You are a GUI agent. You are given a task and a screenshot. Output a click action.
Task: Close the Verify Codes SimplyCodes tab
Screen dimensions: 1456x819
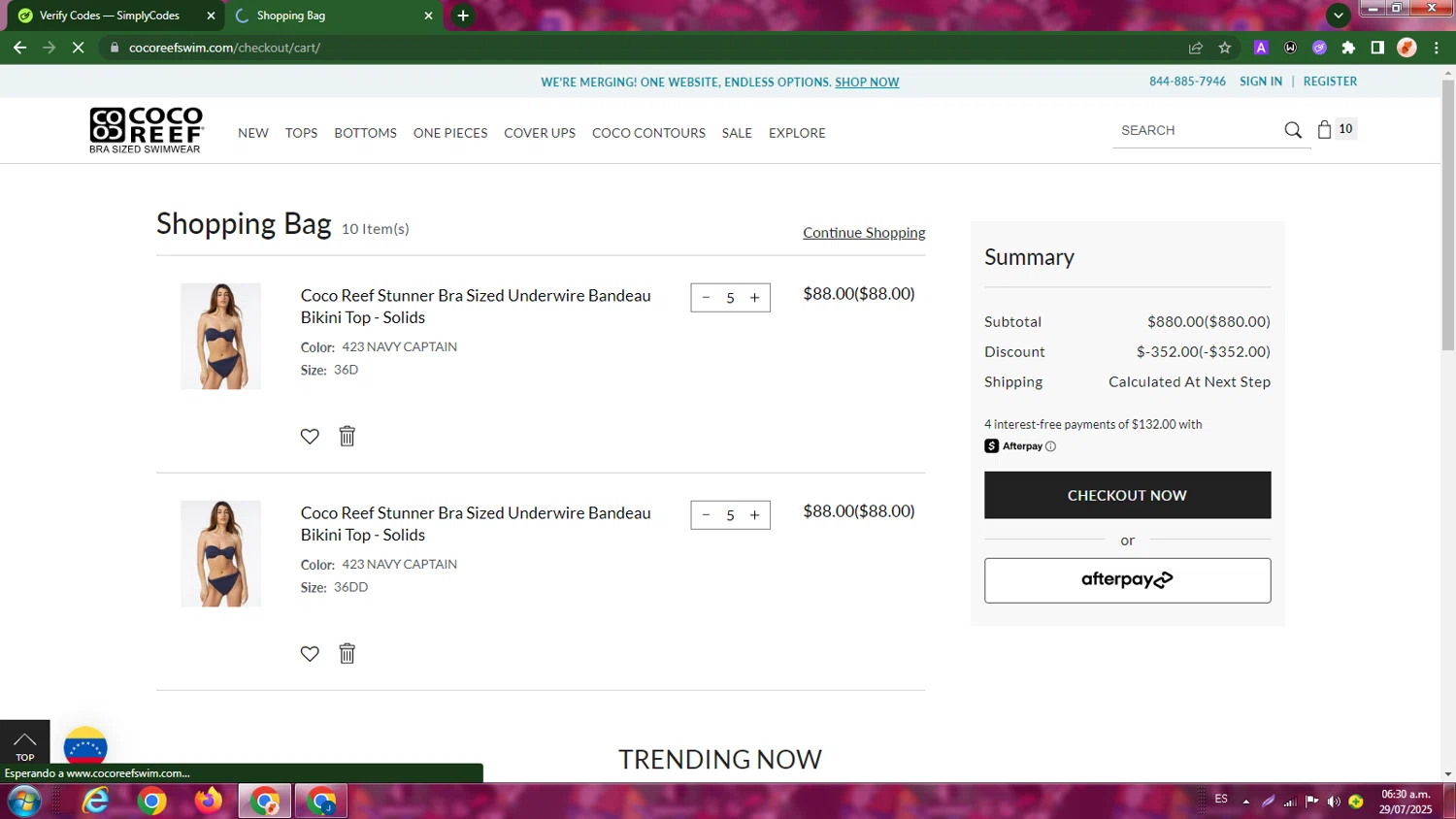tap(211, 16)
